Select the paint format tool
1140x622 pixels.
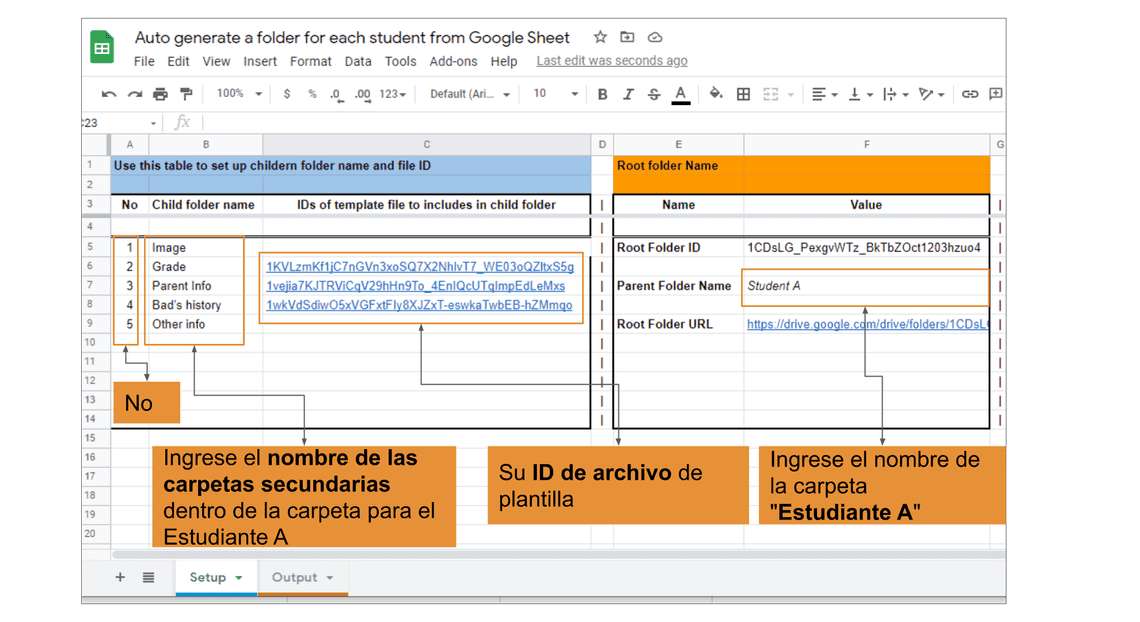click(x=186, y=94)
